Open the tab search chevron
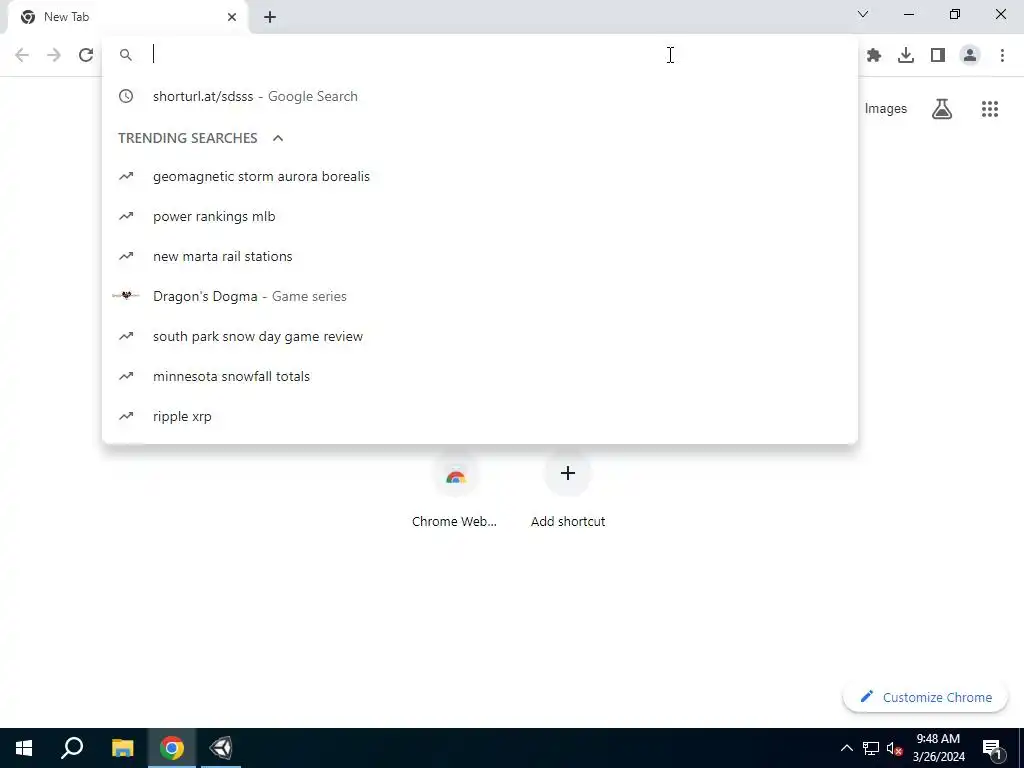The image size is (1024, 768). click(x=863, y=14)
